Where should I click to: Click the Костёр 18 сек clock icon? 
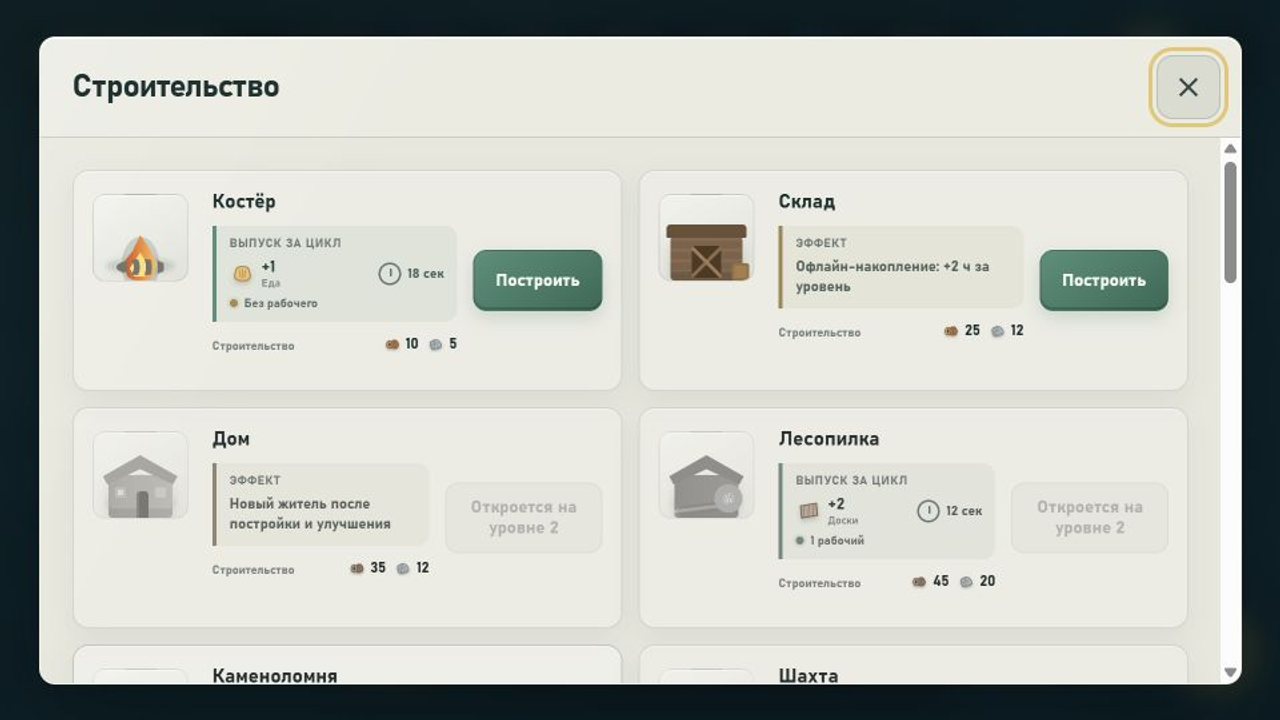tap(390, 273)
